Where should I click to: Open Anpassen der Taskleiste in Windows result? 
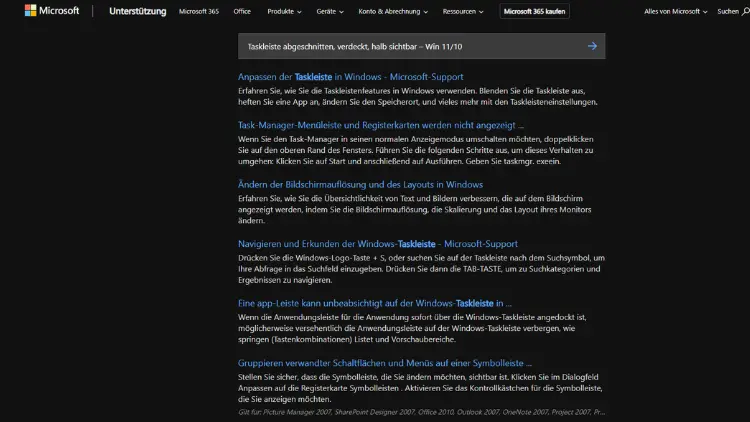351,77
